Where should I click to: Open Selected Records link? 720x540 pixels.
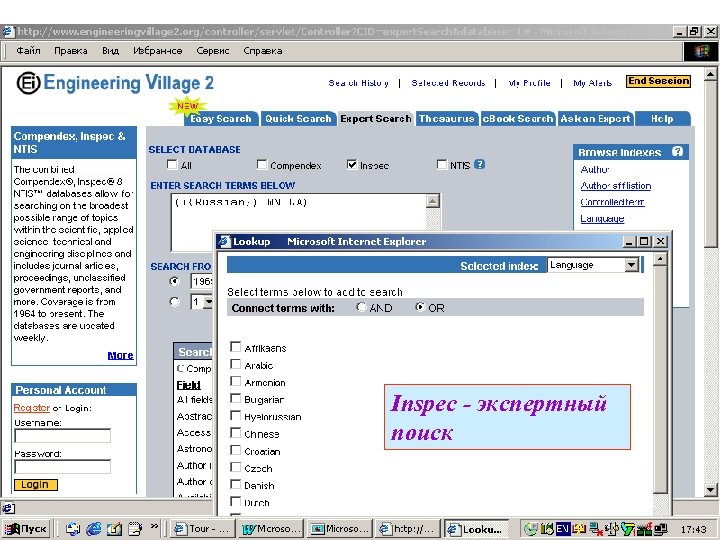[x=448, y=83]
